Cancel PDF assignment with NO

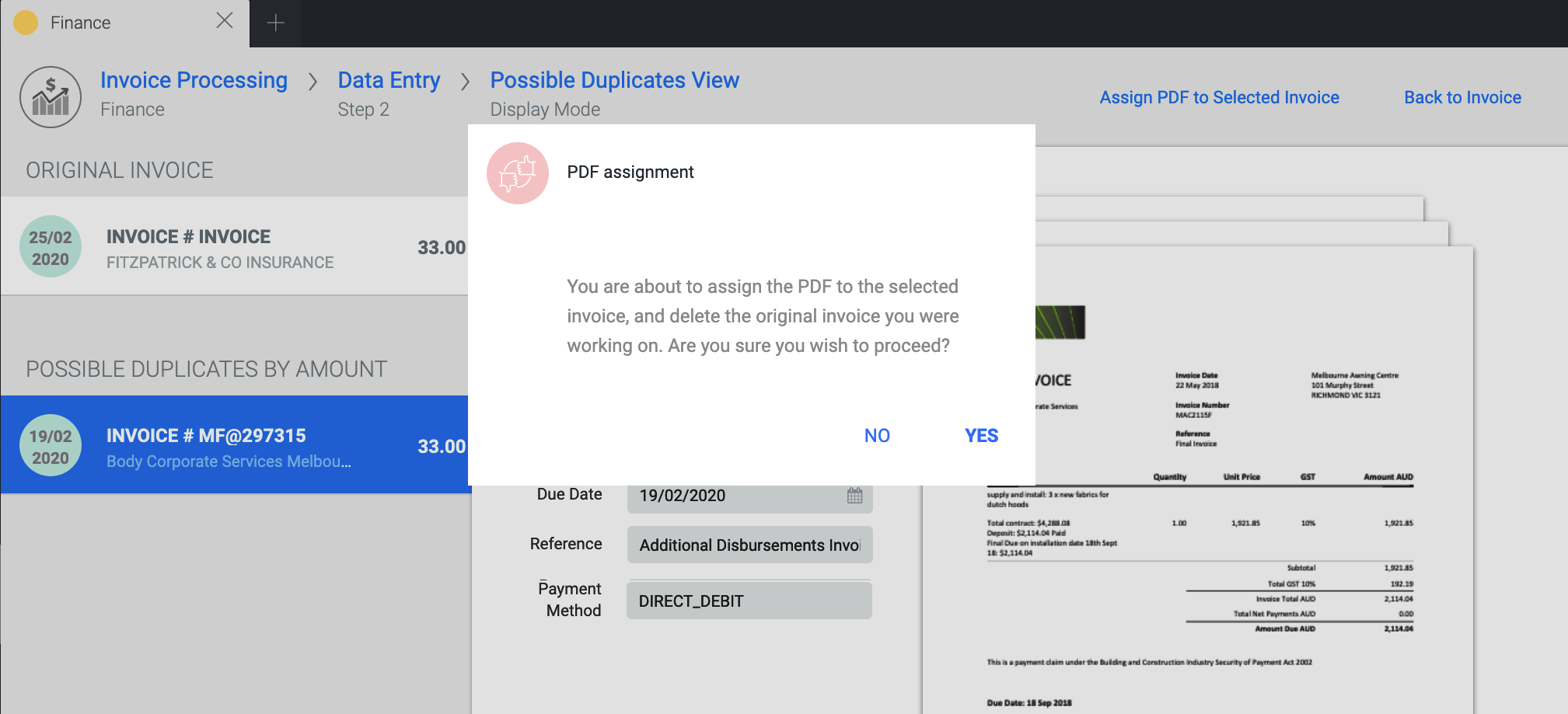pos(877,436)
